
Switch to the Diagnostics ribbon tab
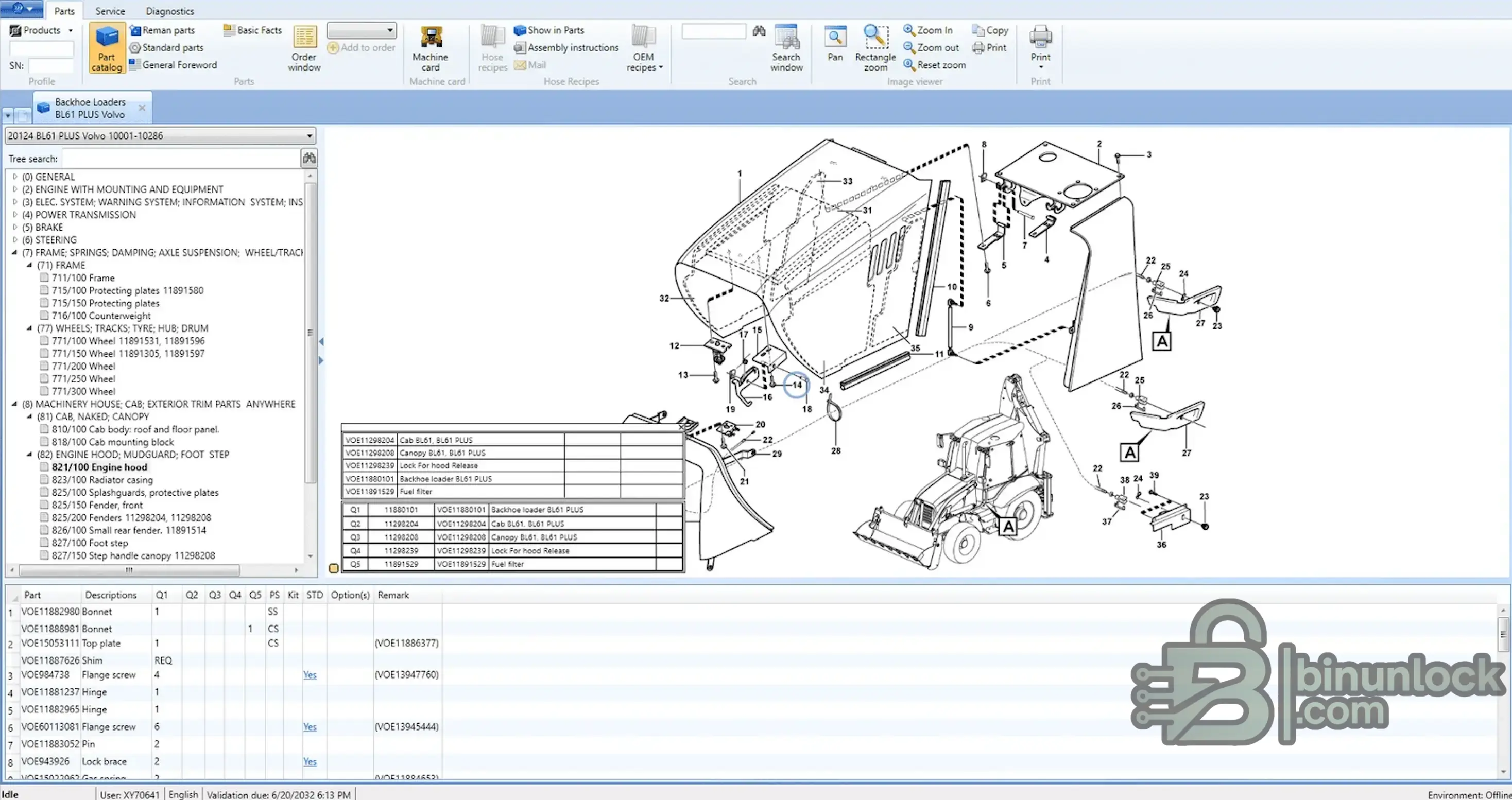[169, 11]
